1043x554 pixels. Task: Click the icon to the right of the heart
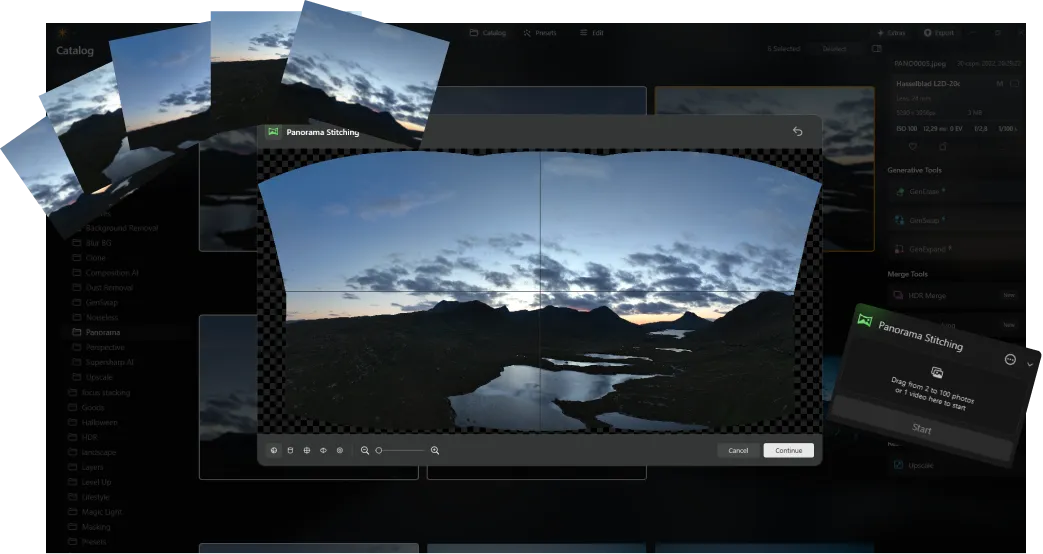click(x=943, y=146)
